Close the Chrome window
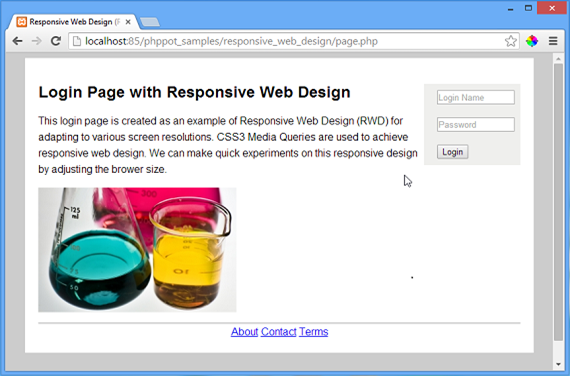Screen dimensions: 570x376 tap(552, 8)
